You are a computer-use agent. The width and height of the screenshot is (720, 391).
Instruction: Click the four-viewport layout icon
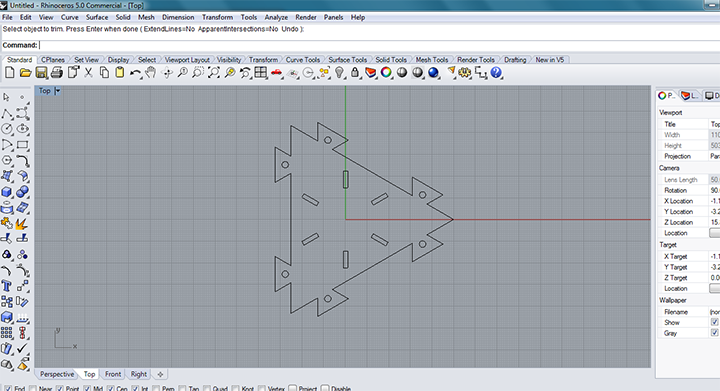261,73
